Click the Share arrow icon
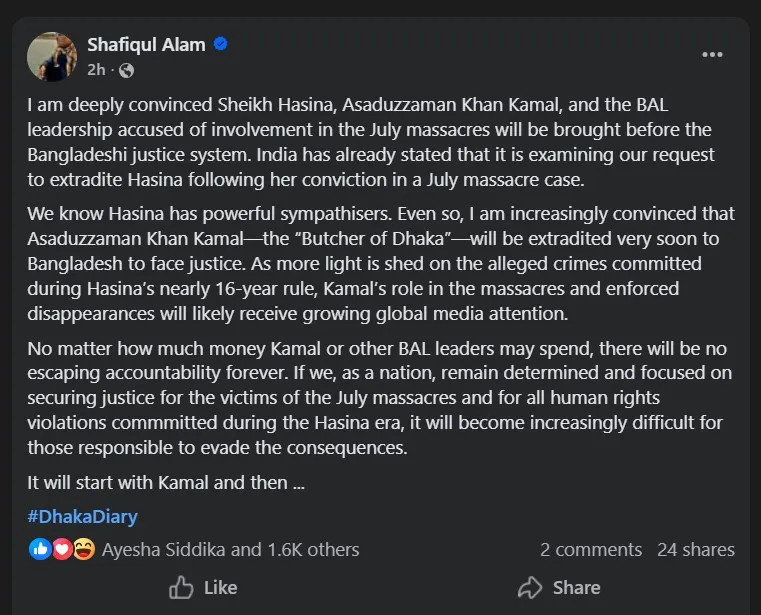 pyautogui.click(x=530, y=587)
